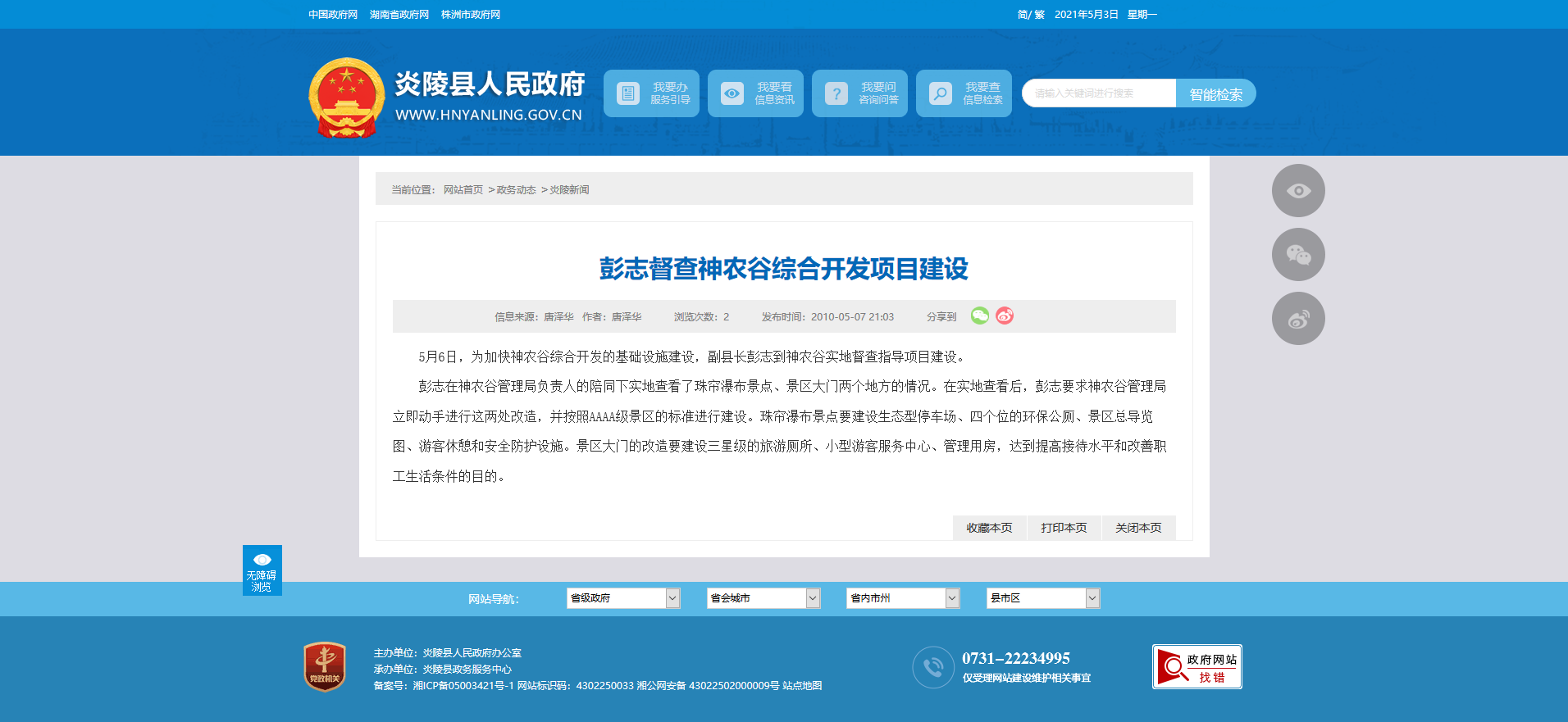1568x722 pixels.
Task: Open the 我要办 服务引导 icon button
Action: (651, 93)
